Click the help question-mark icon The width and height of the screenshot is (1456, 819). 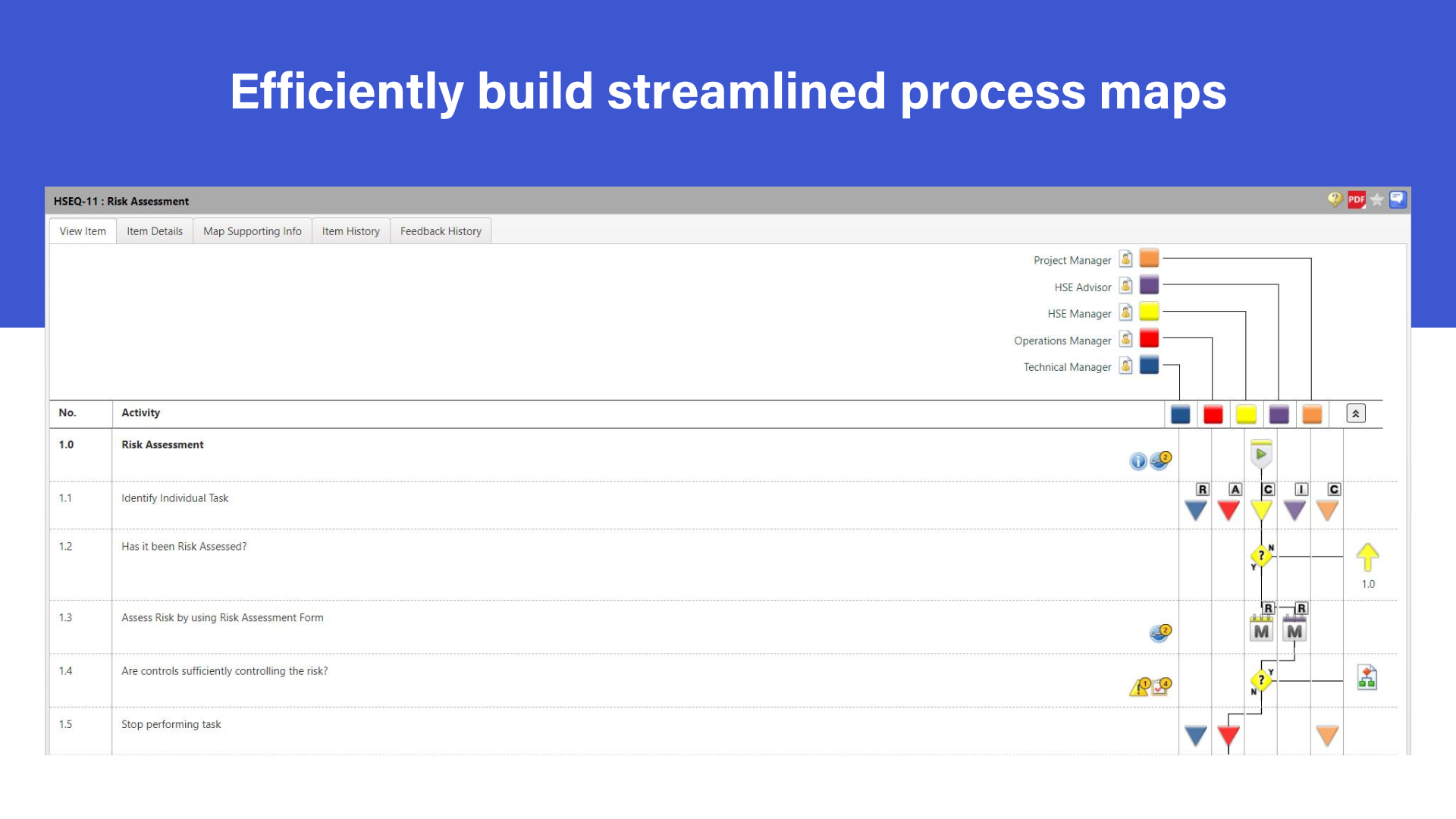click(1335, 199)
